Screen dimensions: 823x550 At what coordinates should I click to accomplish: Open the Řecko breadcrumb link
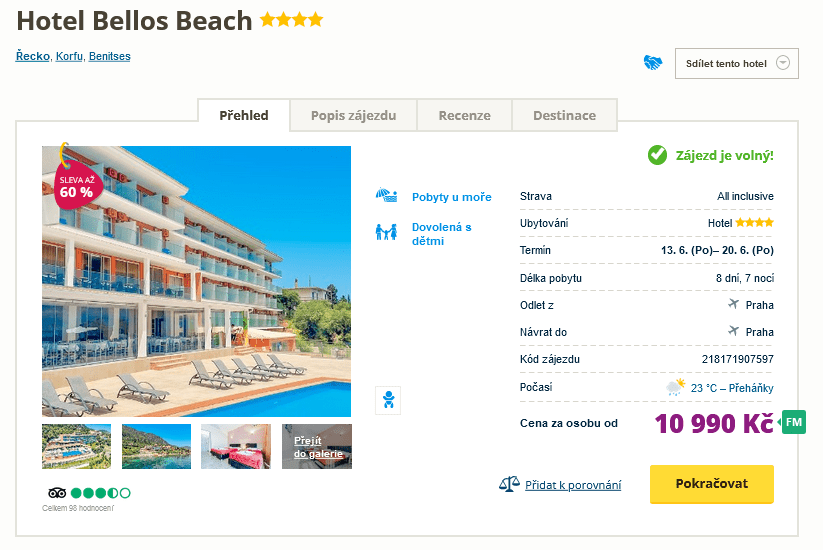32,56
